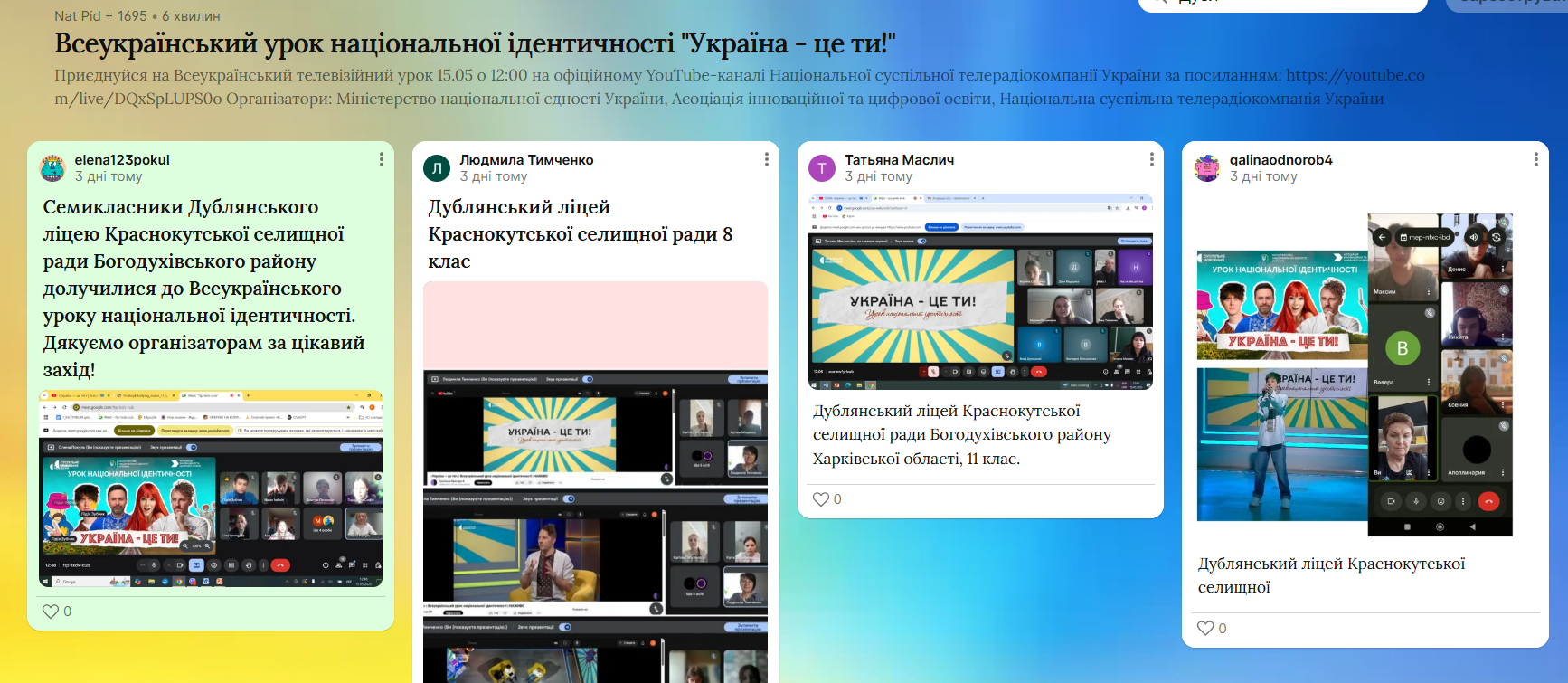The image size is (1568, 683).
Task: Open Meet screenshot in Татьяна Маслич post
Action: [x=980, y=291]
